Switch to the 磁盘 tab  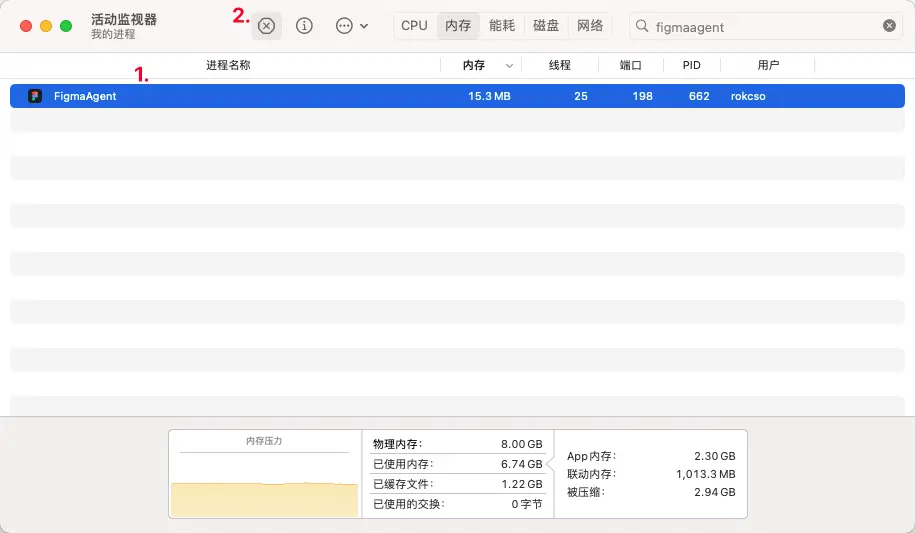(x=546, y=26)
